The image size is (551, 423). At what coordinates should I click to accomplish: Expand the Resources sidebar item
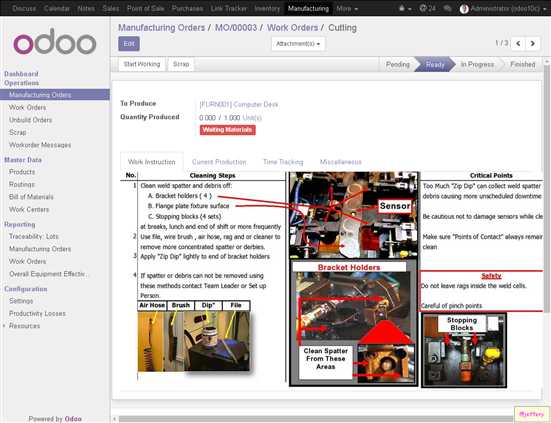[24, 326]
